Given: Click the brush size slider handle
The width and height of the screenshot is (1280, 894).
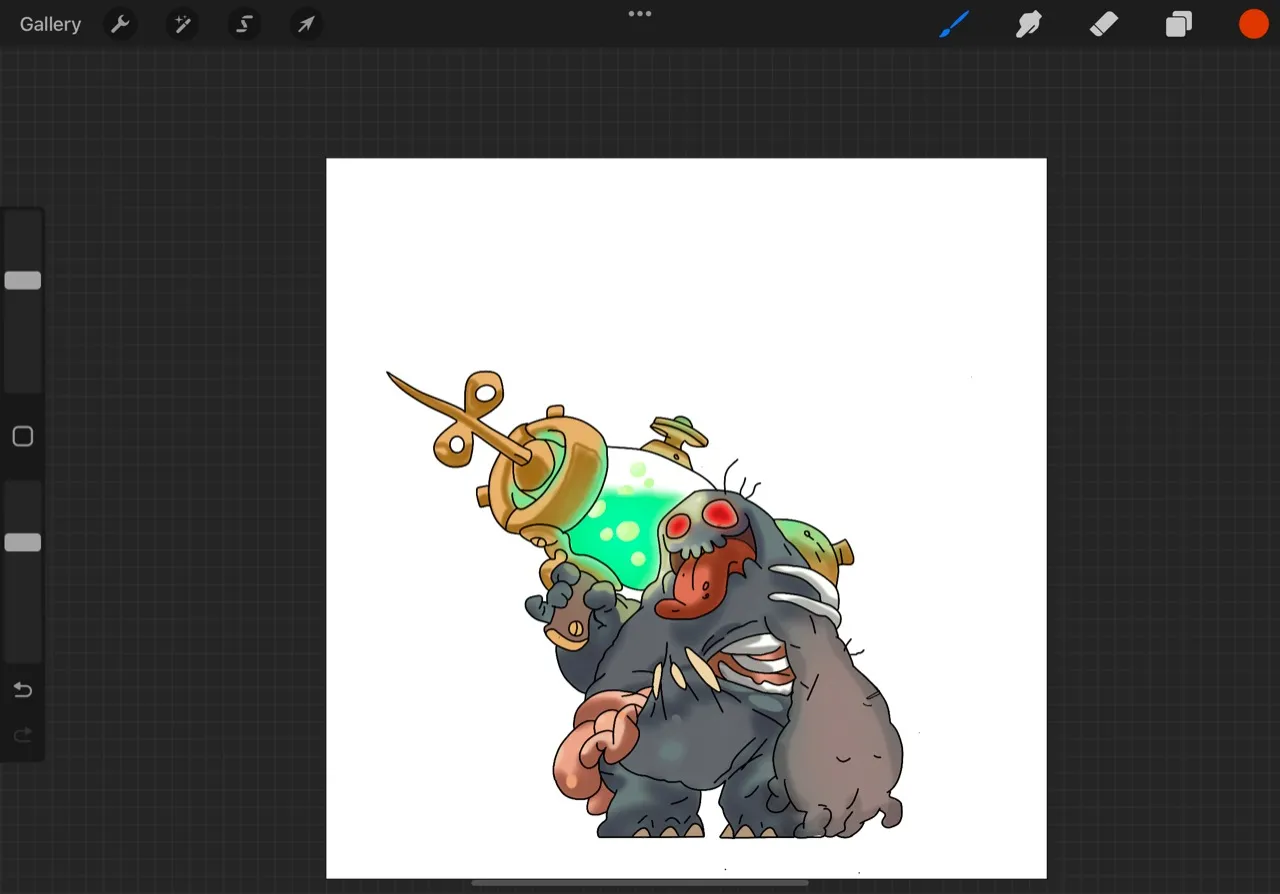Looking at the screenshot, I should (23, 281).
